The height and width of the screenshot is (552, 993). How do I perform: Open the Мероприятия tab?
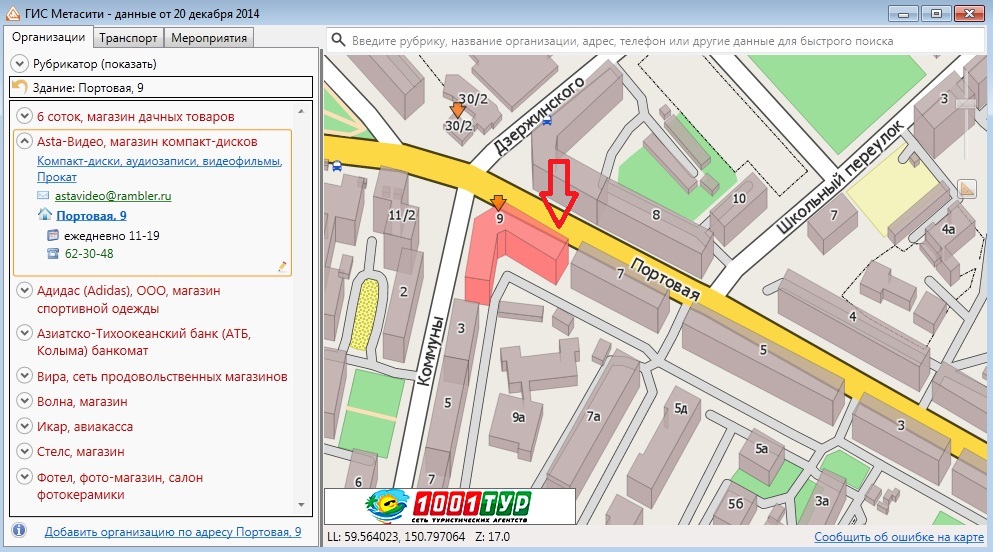pyautogui.click(x=208, y=38)
